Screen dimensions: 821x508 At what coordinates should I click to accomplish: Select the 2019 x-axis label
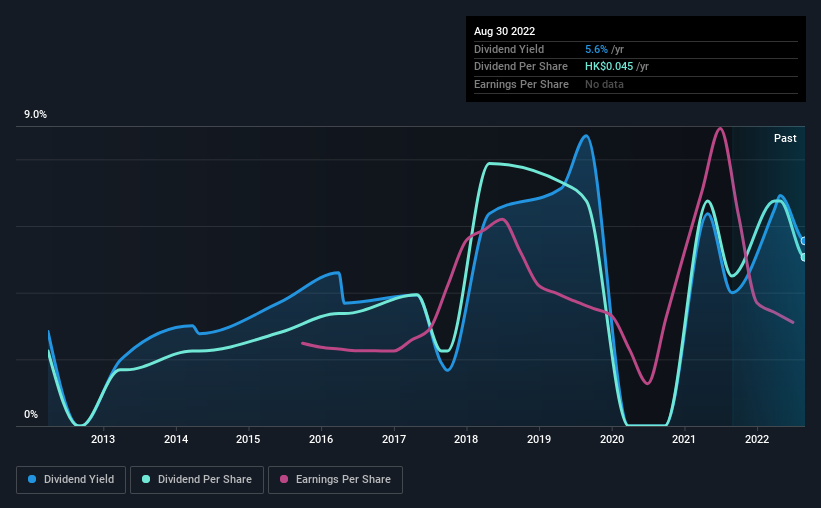click(x=539, y=439)
